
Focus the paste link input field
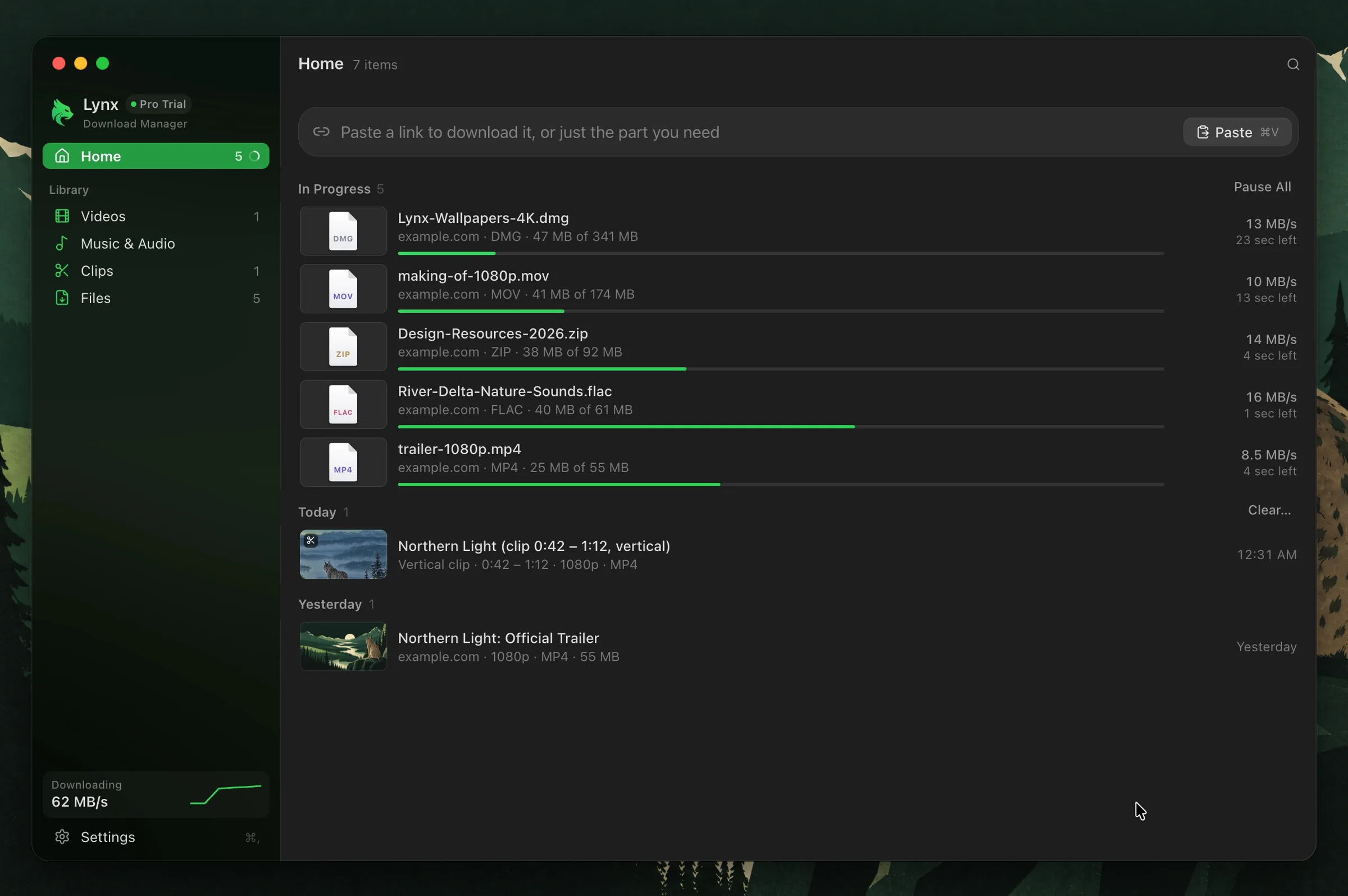(x=798, y=132)
